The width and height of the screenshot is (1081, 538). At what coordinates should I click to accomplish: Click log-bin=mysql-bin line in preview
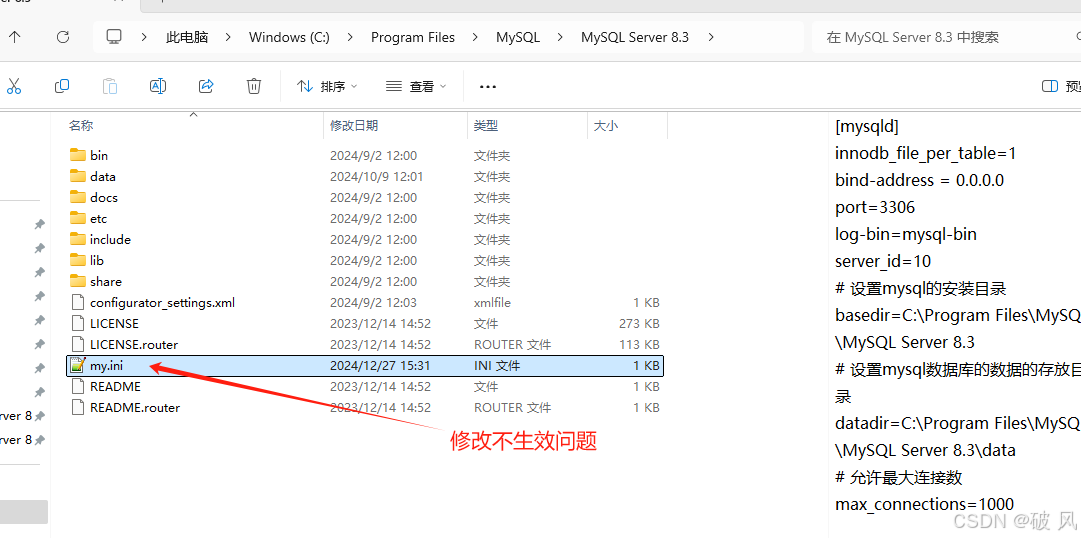tap(905, 235)
